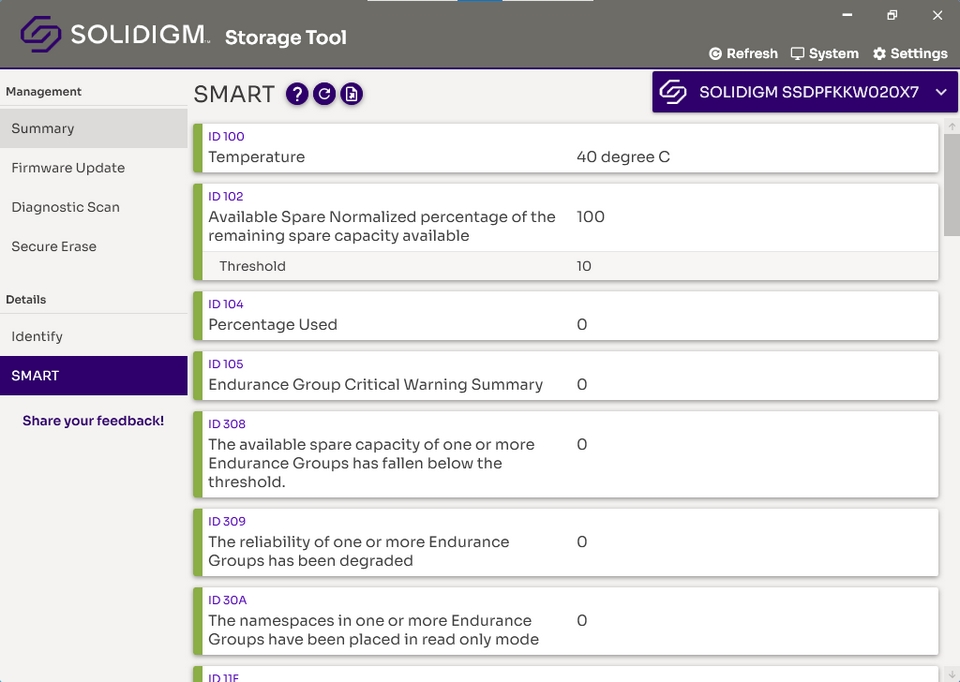960x682 pixels.
Task: Select Identify under Details
Action: [x=94, y=336]
